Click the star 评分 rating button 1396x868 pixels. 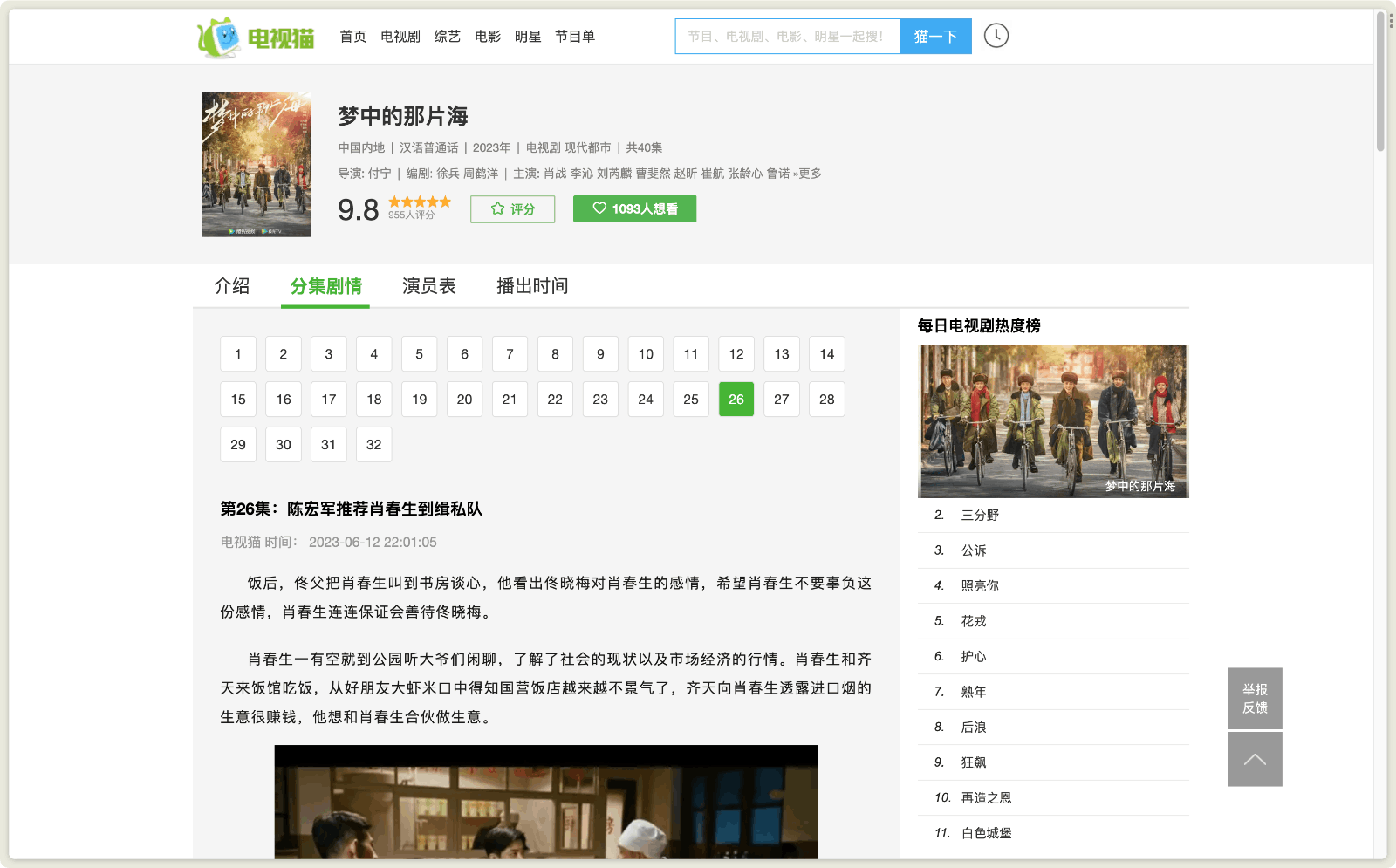[x=512, y=209]
